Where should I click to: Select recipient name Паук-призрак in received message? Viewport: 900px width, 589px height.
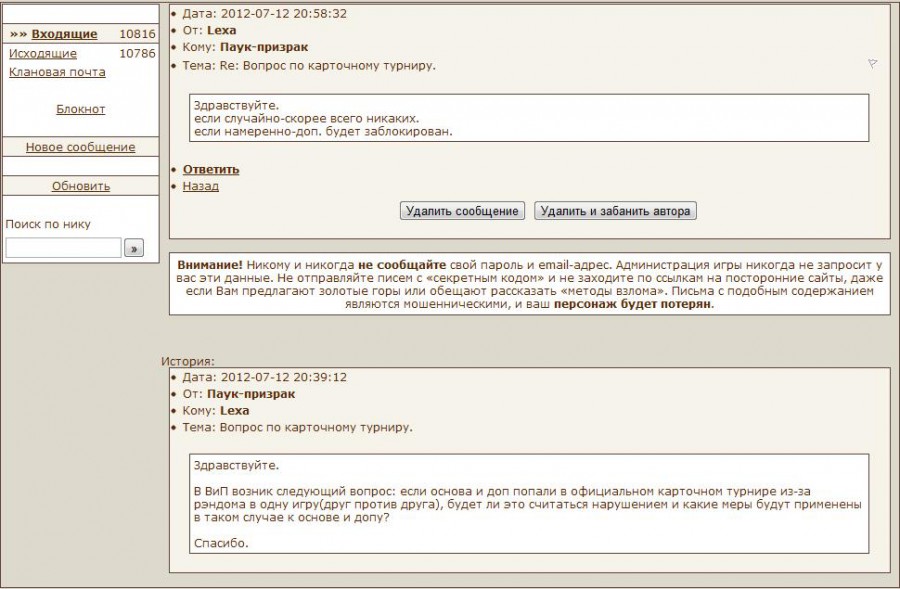(x=264, y=47)
